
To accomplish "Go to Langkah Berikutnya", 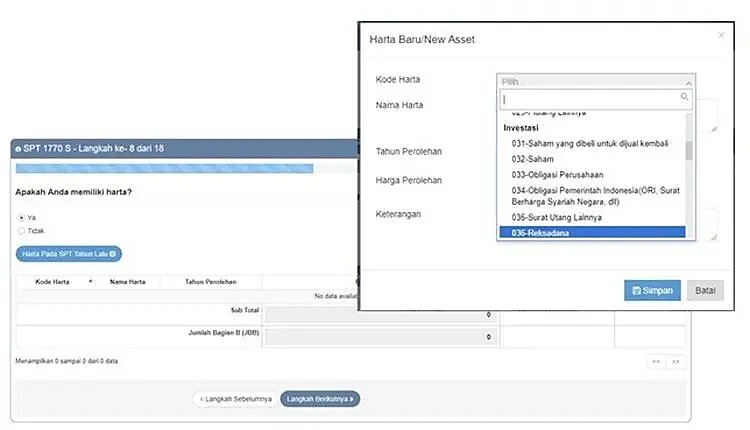I will pos(320,399).
